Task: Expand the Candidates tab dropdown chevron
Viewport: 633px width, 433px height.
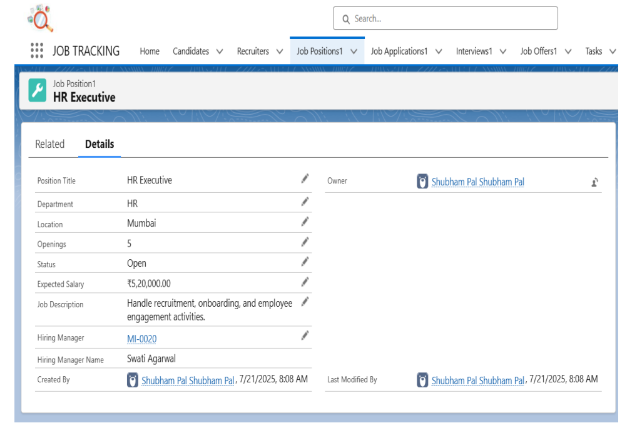Action: point(219,52)
